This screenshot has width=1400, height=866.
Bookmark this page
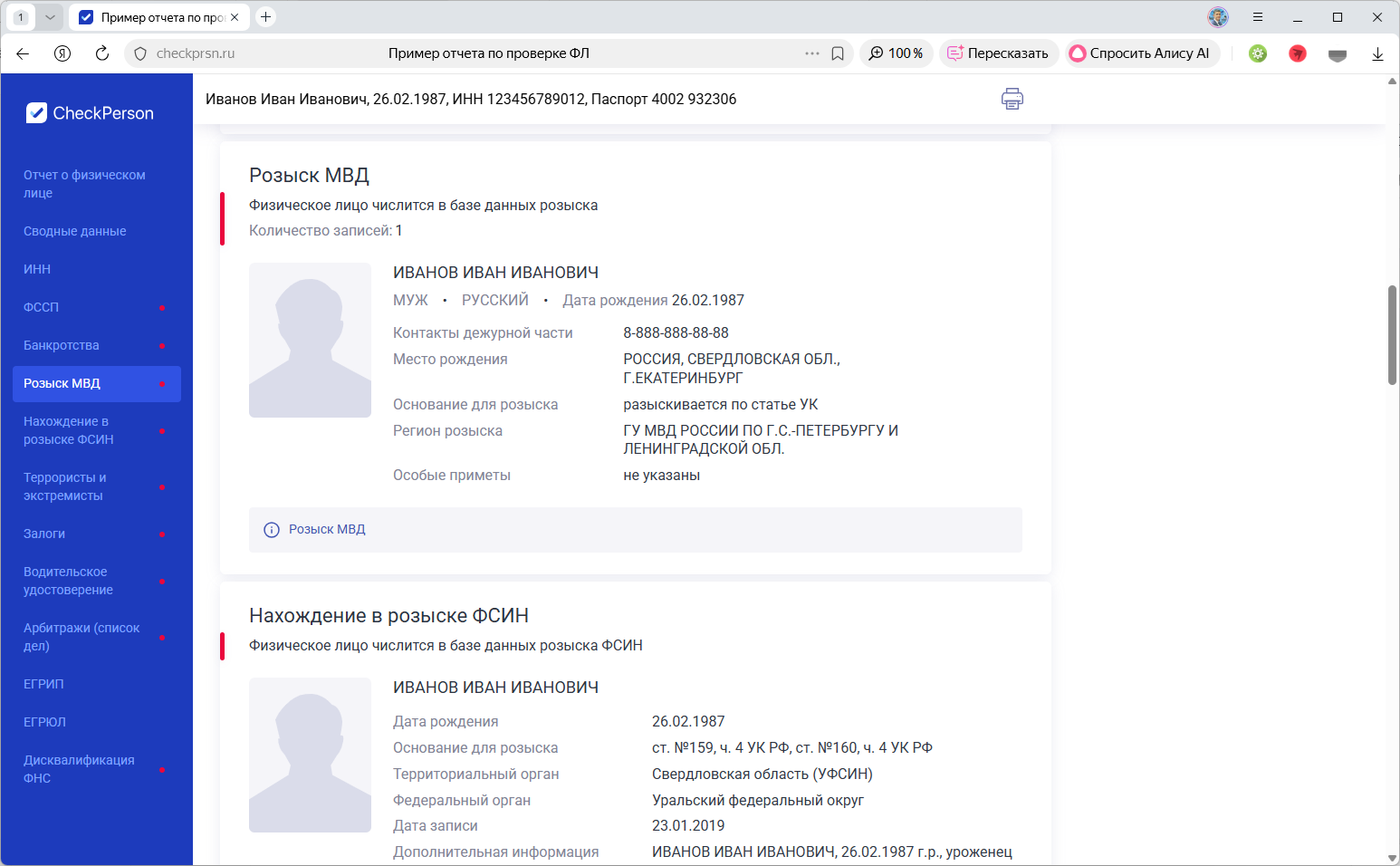[x=837, y=53]
